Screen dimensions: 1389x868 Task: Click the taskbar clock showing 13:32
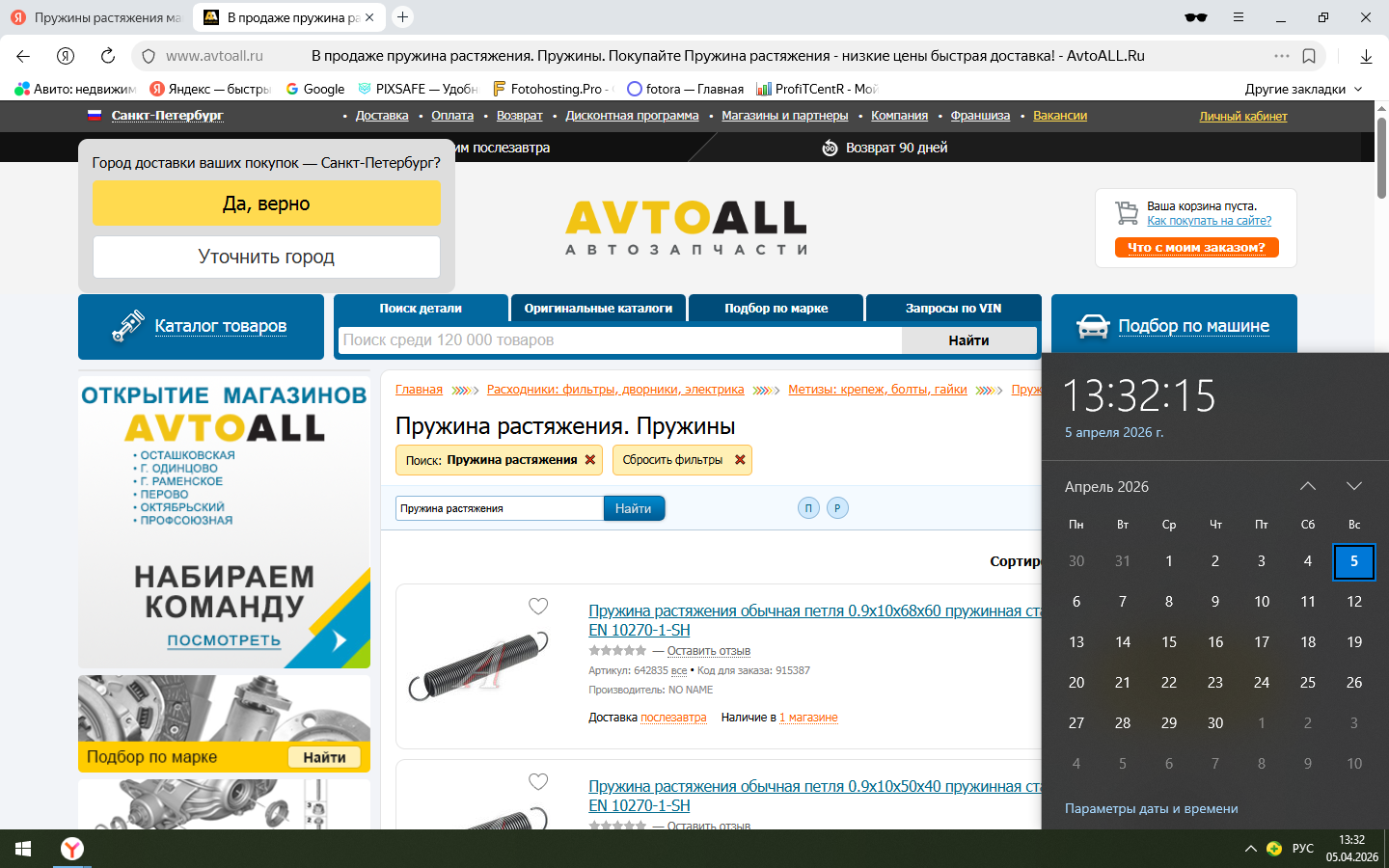pyautogui.click(x=1351, y=849)
